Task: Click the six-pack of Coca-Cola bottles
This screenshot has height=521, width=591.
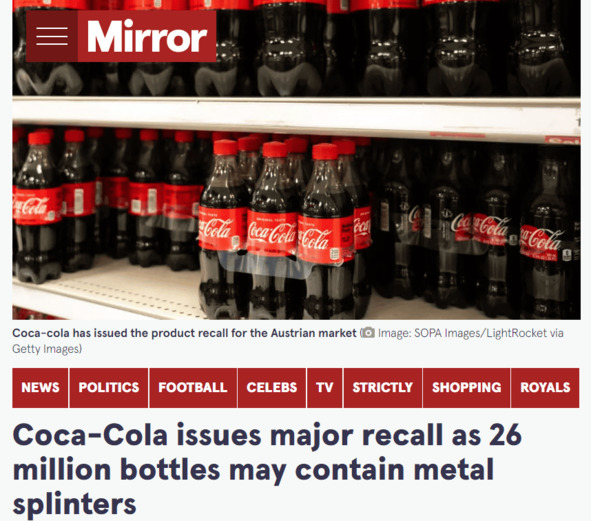Action: 285,230
